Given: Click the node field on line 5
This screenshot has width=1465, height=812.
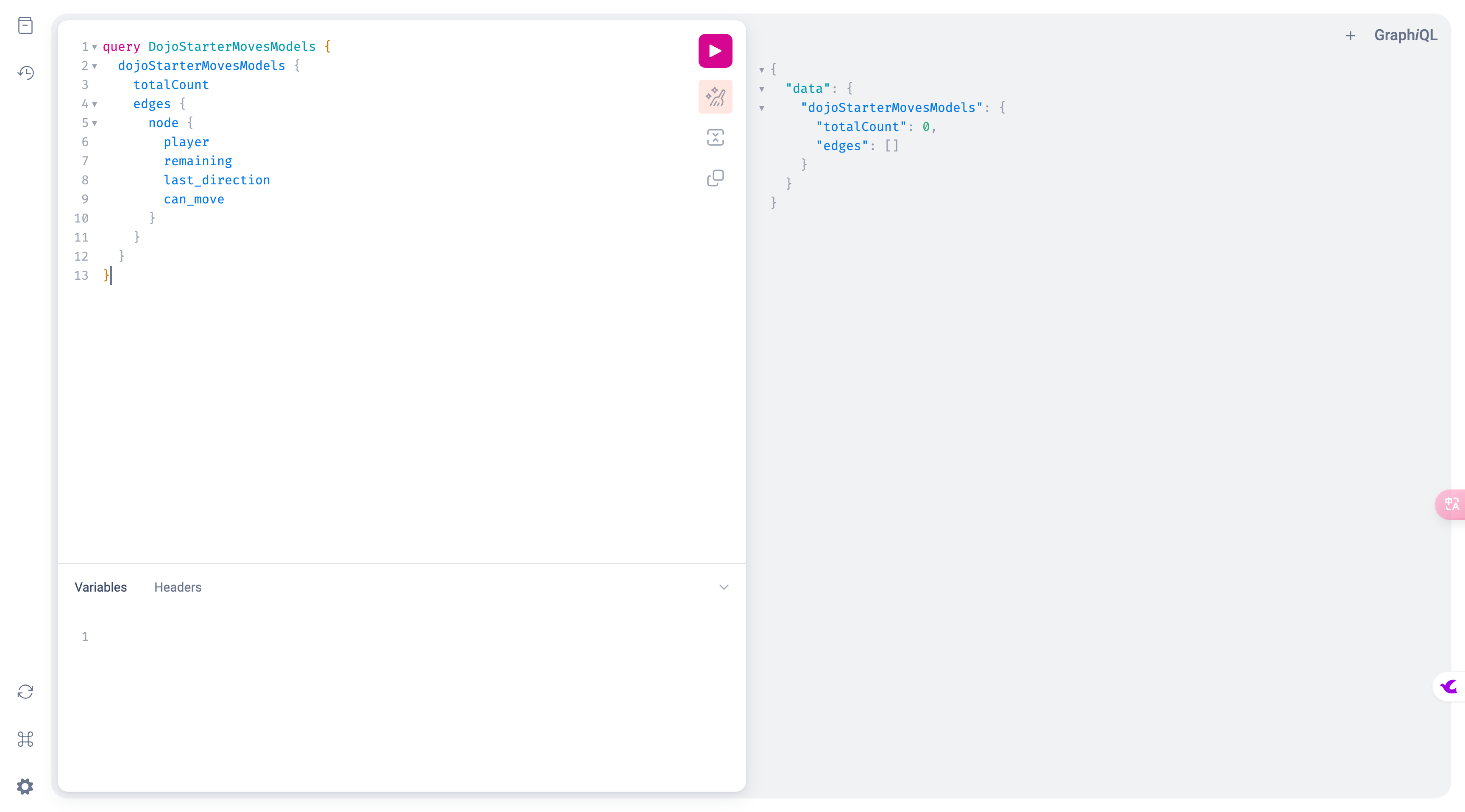Looking at the screenshot, I should (x=163, y=123).
